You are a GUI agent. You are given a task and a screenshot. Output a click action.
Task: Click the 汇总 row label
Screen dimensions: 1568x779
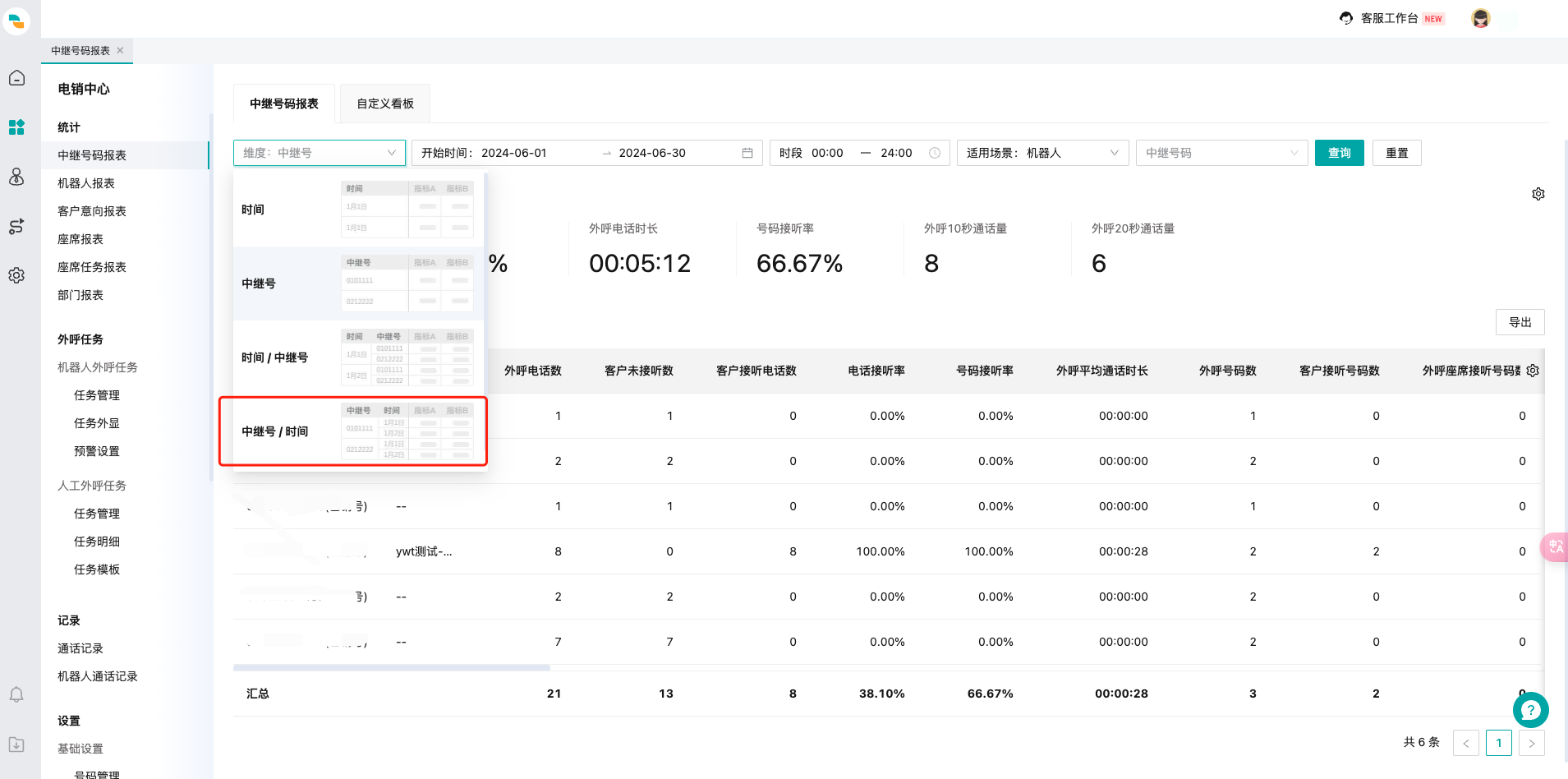click(258, 694)
